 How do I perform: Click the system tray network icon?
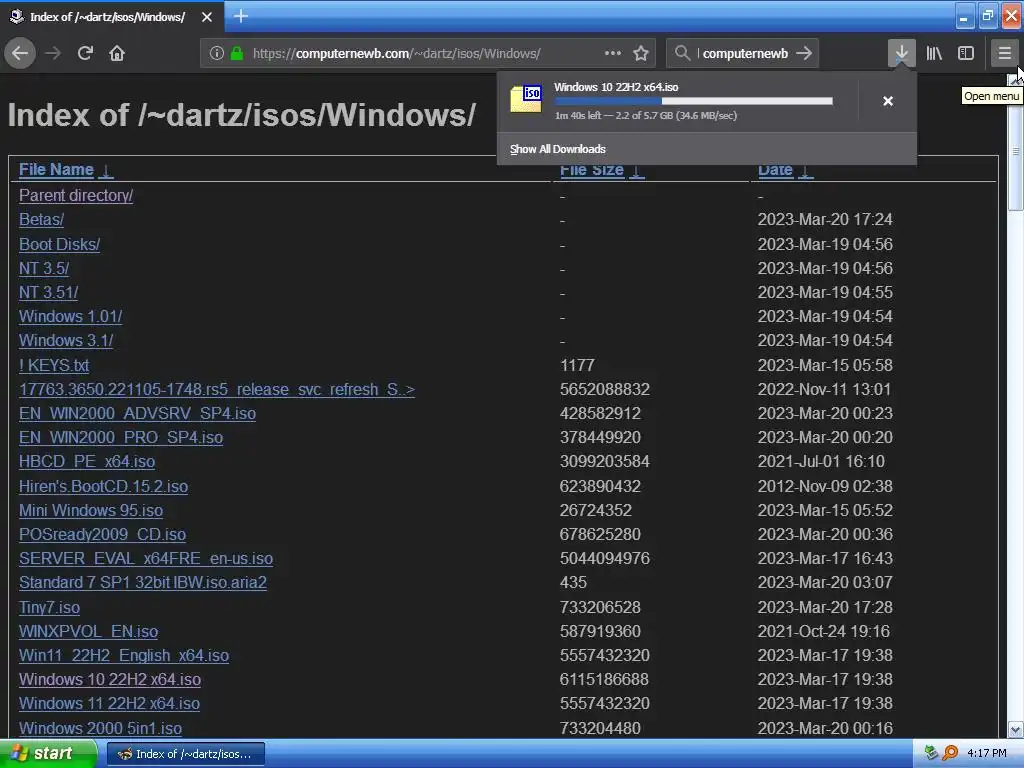point(931,753)
